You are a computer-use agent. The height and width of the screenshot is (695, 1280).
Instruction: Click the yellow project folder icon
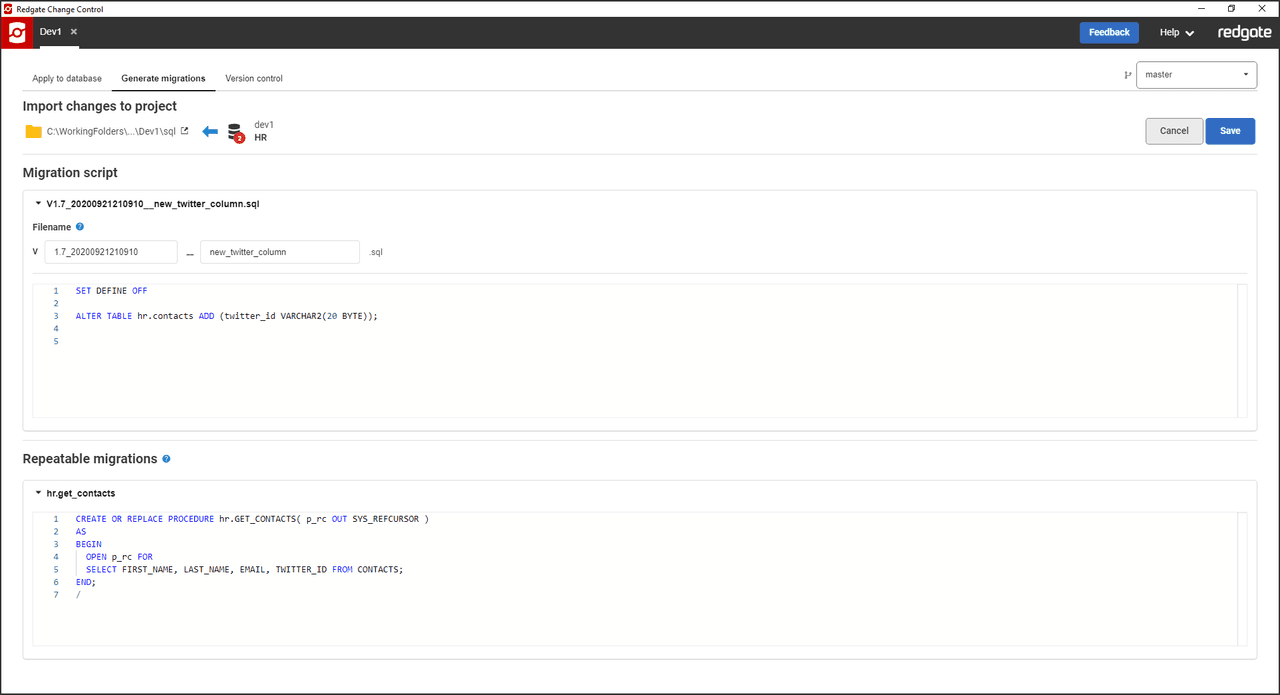pos(33,131)
